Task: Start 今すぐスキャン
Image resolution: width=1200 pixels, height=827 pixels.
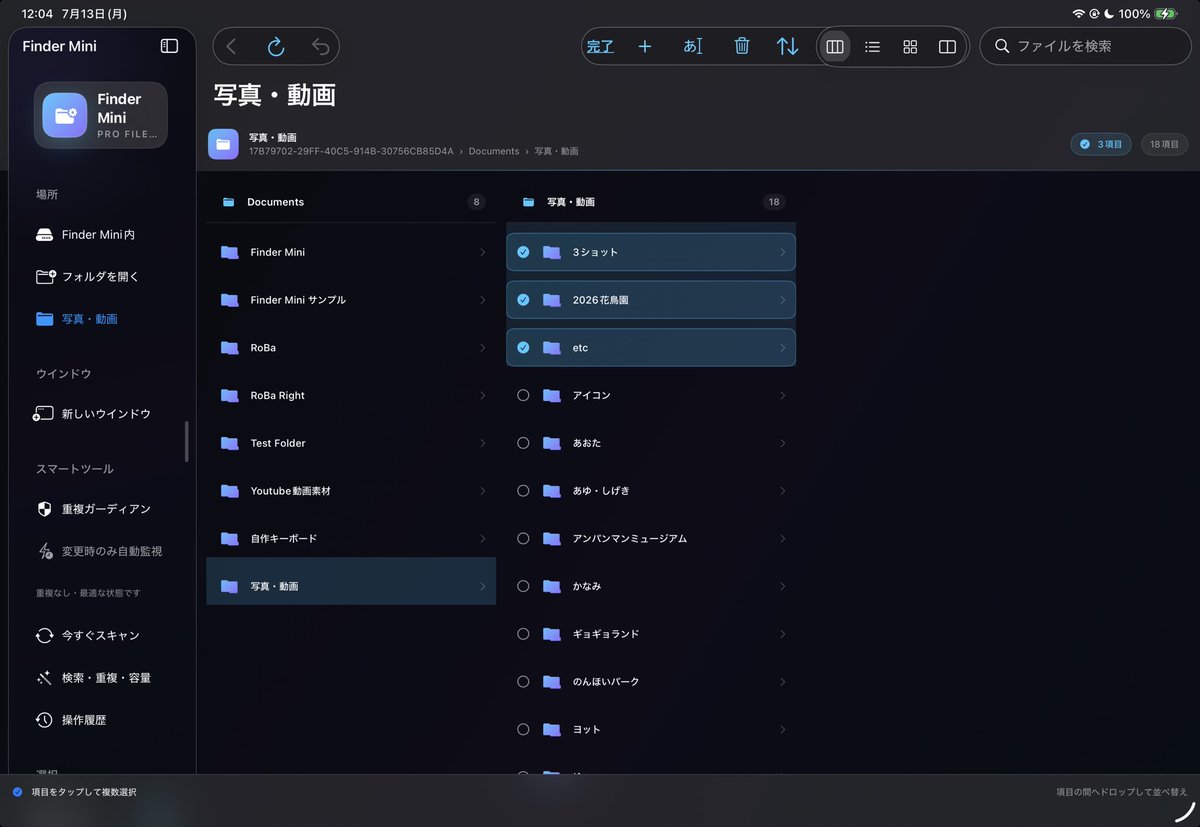Action: 98,635
